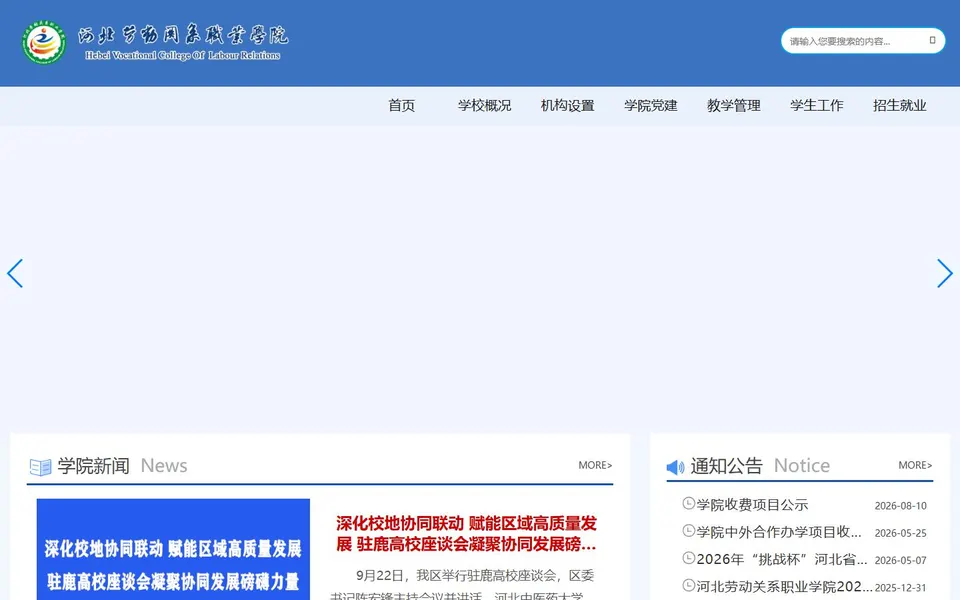Click clock icon beside 学院中外合作办学项目收
This screenshot has height=600, width=960.
688,531
